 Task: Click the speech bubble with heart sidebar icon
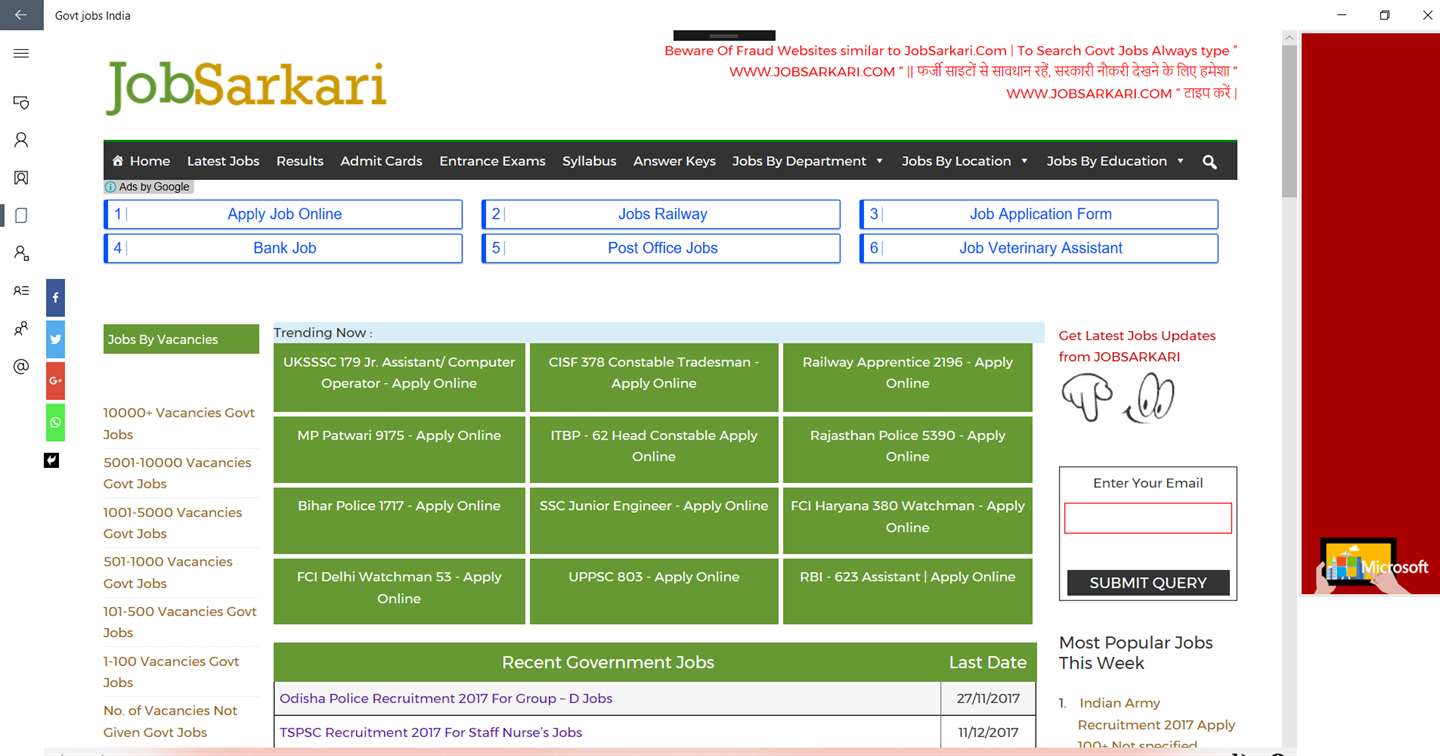[x=21, y=102]
